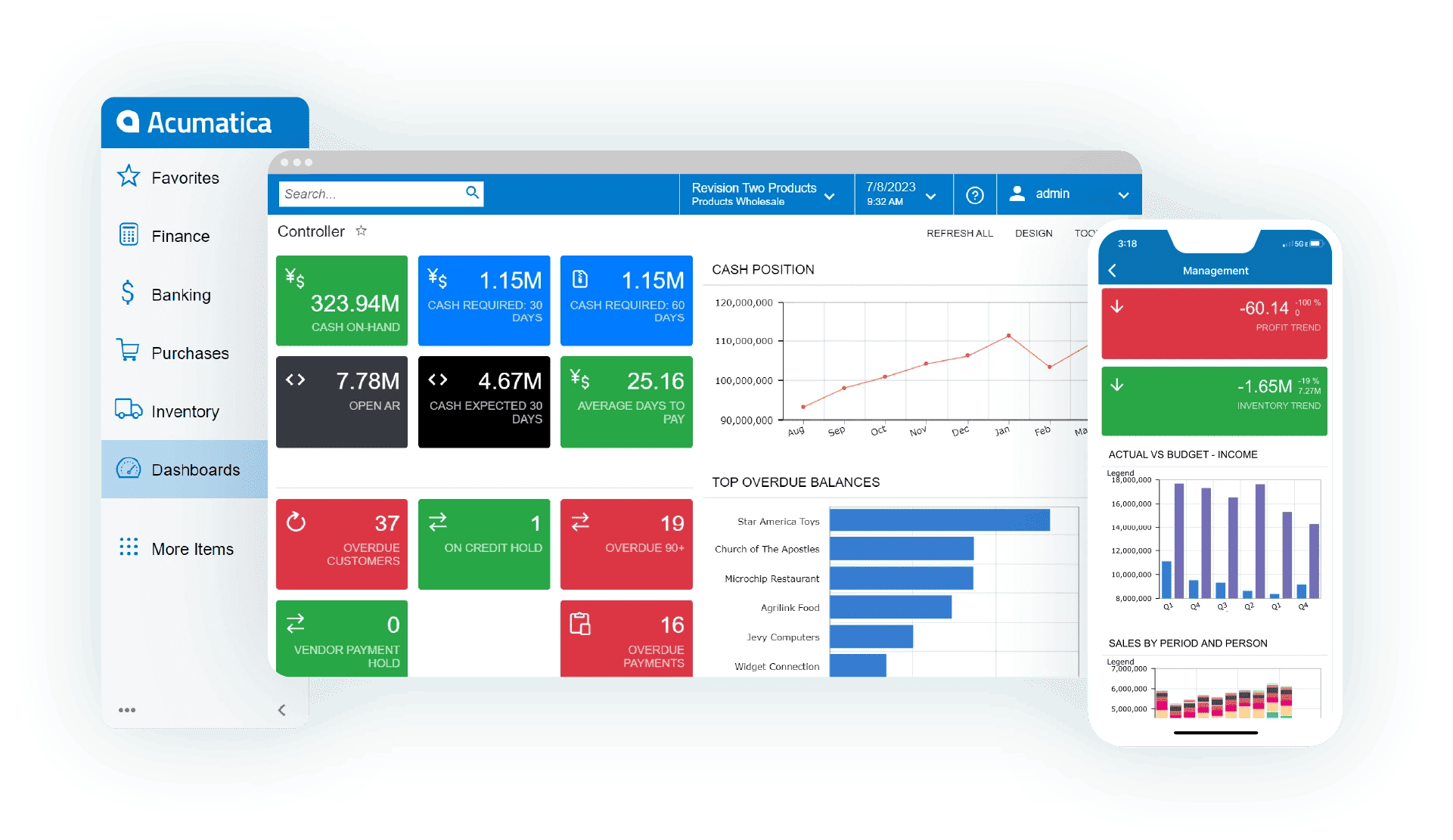Image resolution: width=1453 pixels, height=840 pixels.
Task: Open the help question mark icon
Action: point(975,195)
